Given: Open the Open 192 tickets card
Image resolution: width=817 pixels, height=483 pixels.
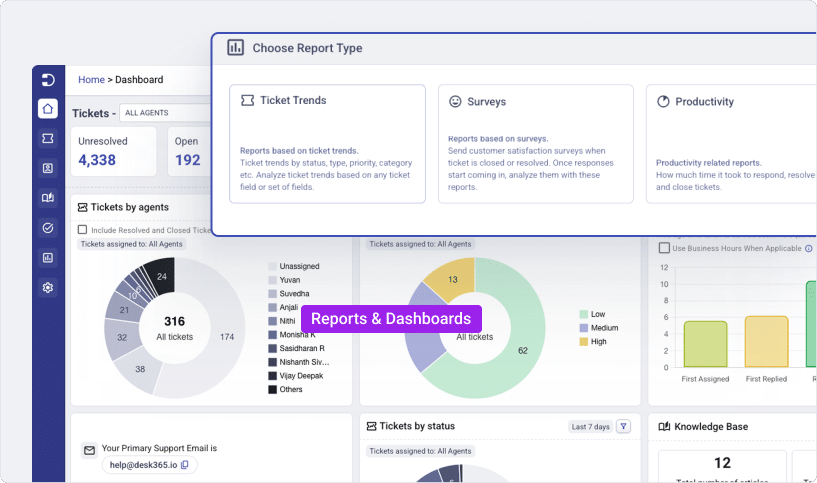Looking at the screenshot, I should point(190,152).
